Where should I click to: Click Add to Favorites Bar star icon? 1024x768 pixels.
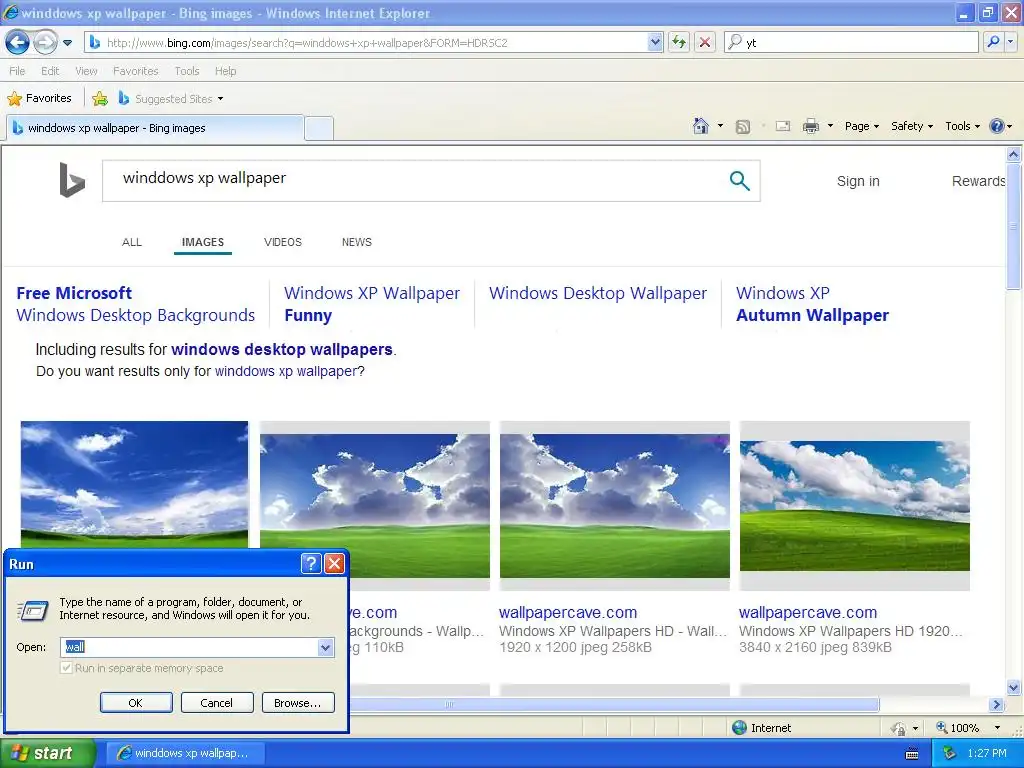tap(100, 99)
